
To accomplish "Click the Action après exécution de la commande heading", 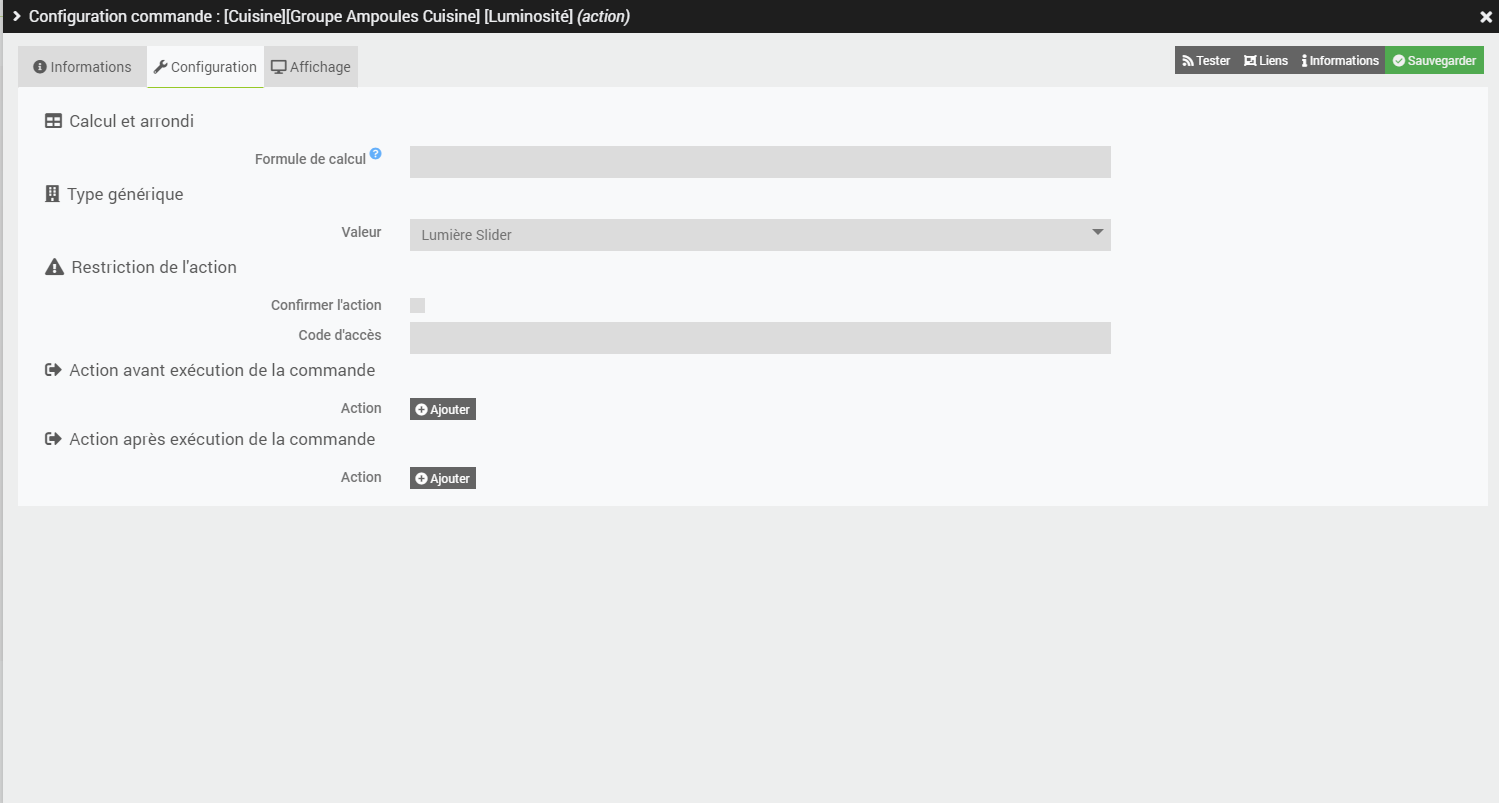I will [222, 439].
